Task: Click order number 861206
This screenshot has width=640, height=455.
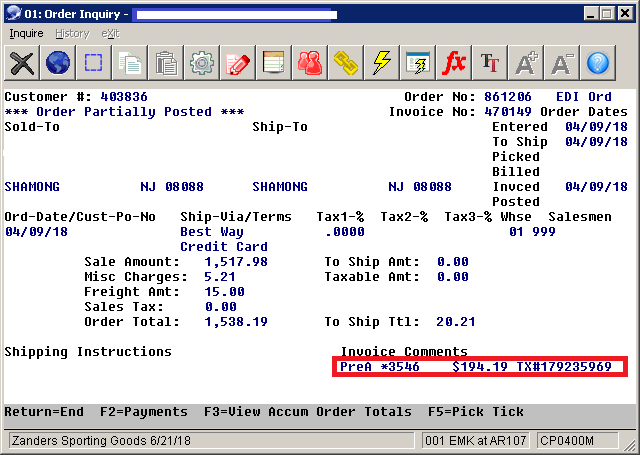Action: (x=507, y=97)
